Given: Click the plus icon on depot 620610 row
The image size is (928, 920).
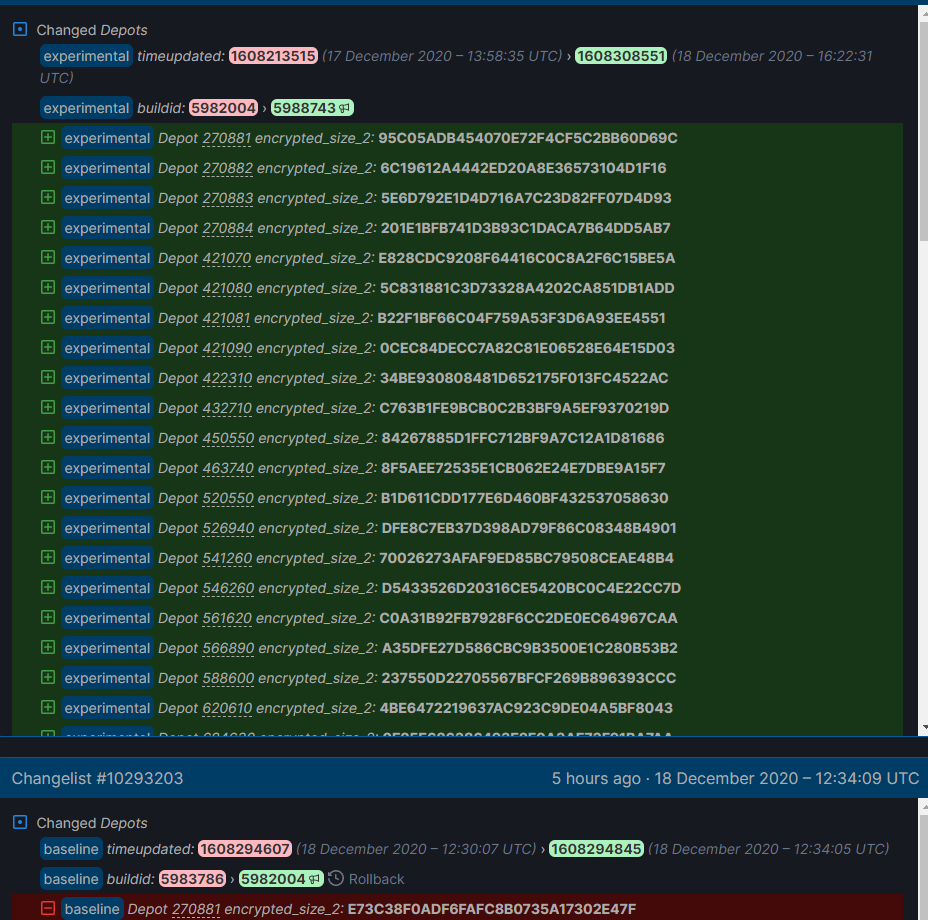Looking at the screenshot, I should click(48, 708).
